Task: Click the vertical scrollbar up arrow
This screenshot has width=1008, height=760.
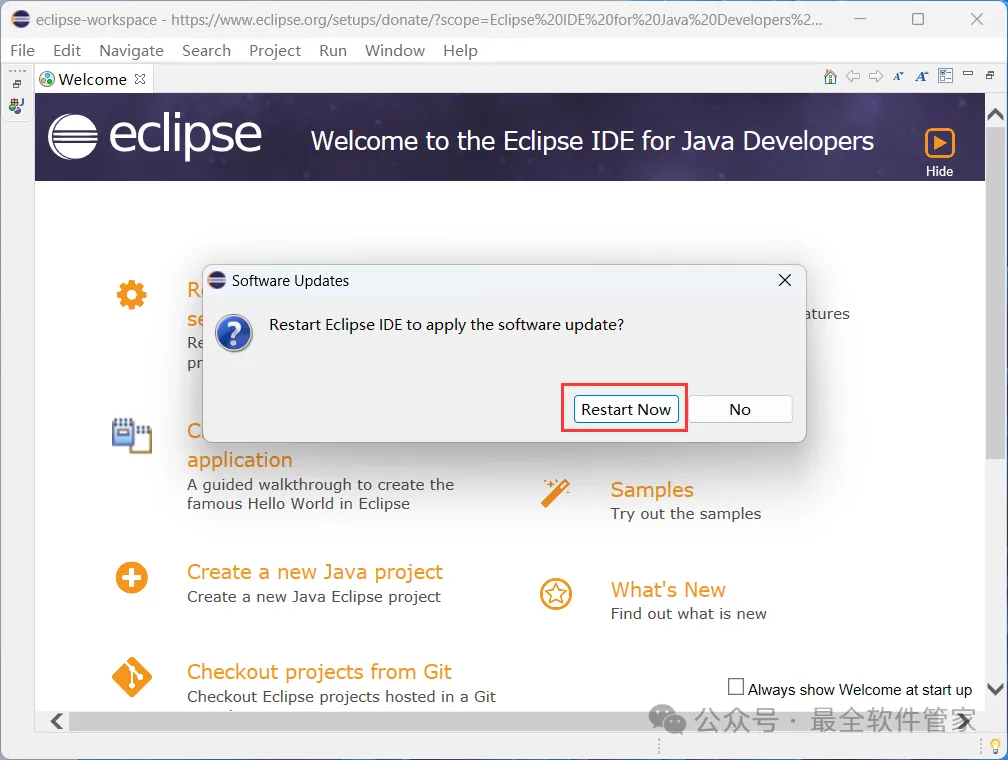Action: pos(995,114)
